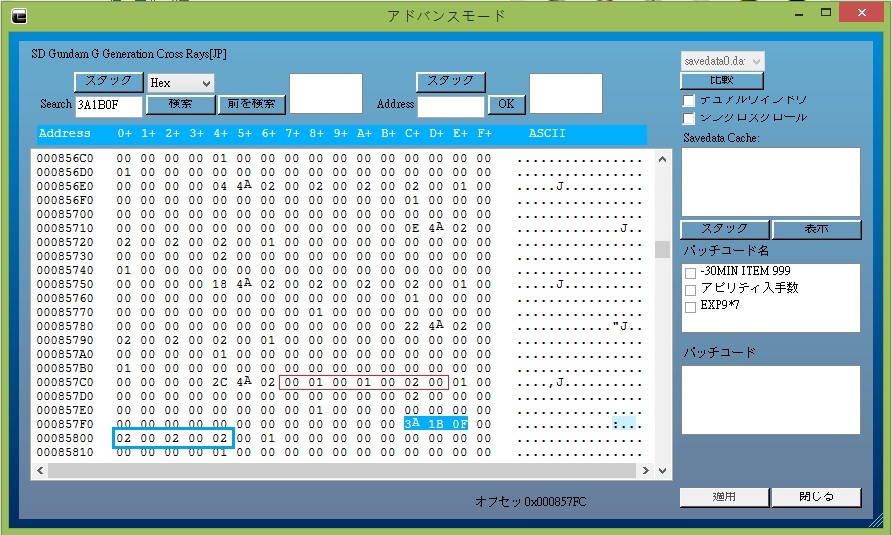Click the 閉じる close button
Image resolution: width=892 pixels, height=535 pixels.
click(816, 497)
